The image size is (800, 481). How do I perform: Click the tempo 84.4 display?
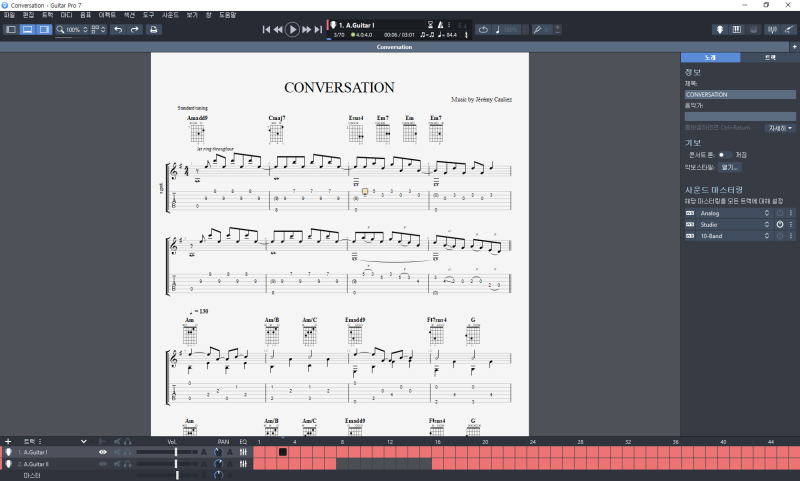tap(447, 35)
